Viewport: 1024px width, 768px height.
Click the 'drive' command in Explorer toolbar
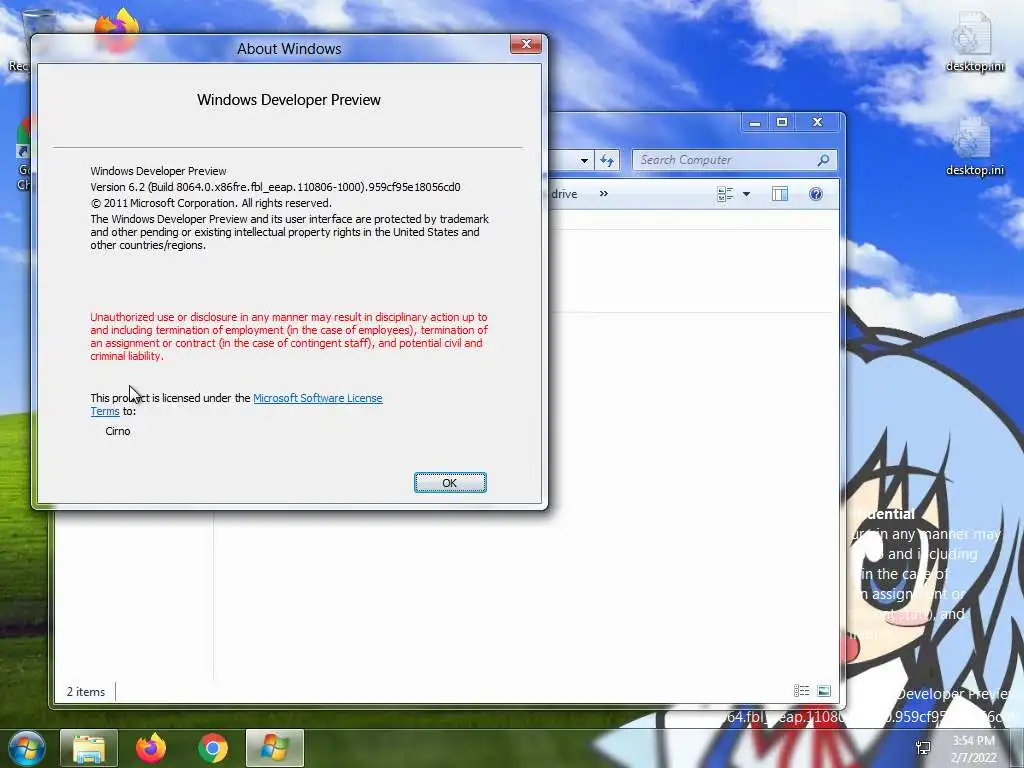click(x=564, y=194)
